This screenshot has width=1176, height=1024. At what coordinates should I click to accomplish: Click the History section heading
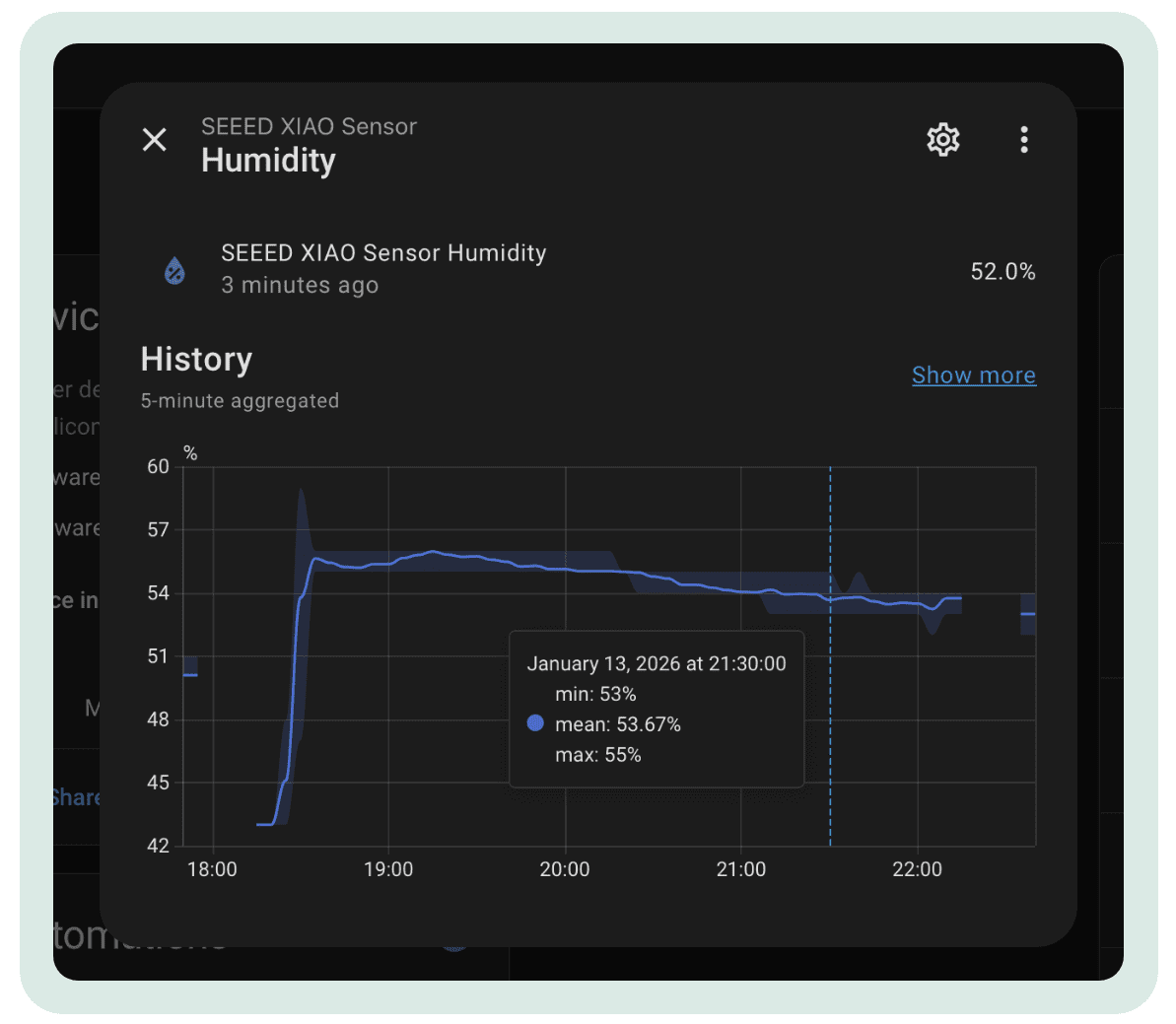pos(196,360)
